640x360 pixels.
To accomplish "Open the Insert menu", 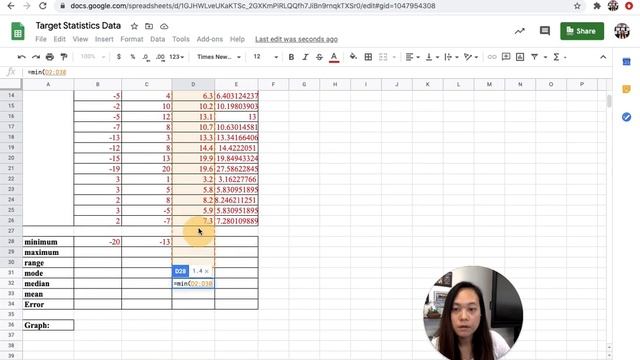I will click(x=104, y=39).
